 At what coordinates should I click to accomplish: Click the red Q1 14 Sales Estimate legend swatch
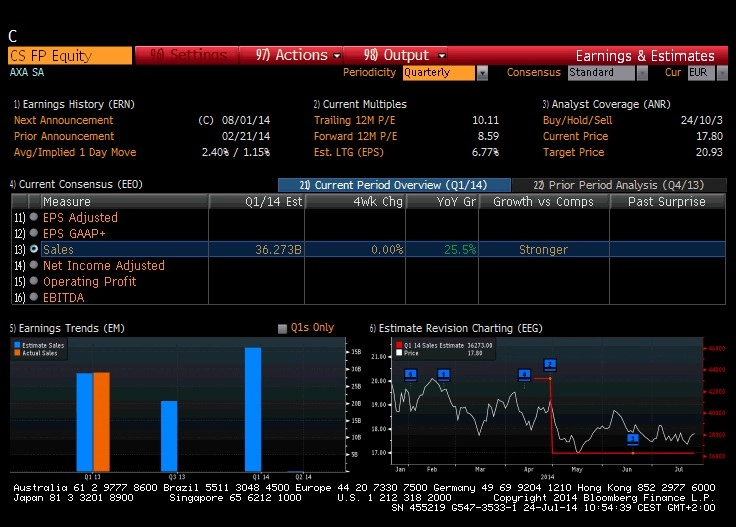[399, 345]
